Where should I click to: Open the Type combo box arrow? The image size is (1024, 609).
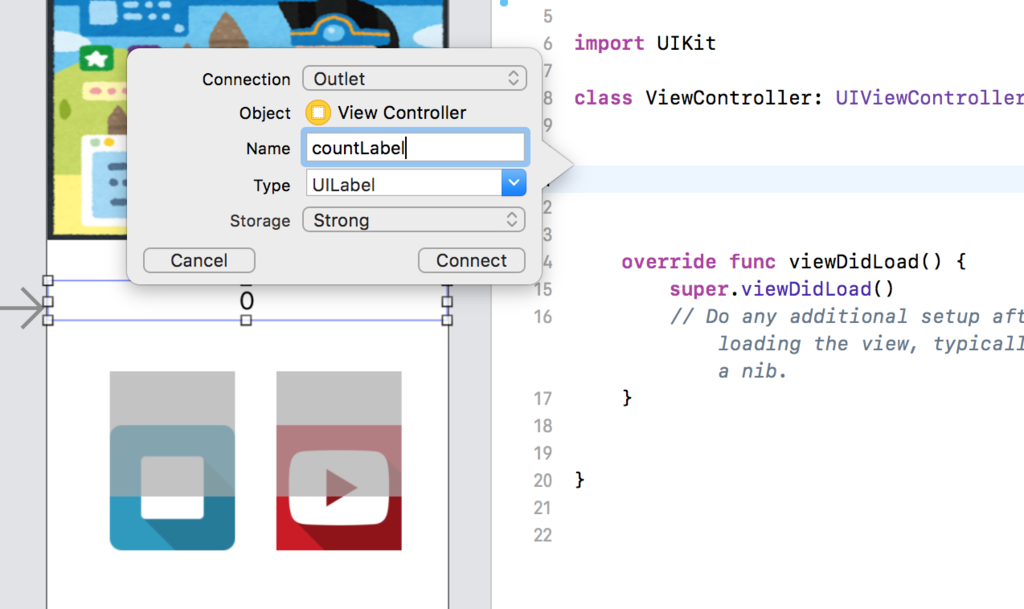coord(513,183)
